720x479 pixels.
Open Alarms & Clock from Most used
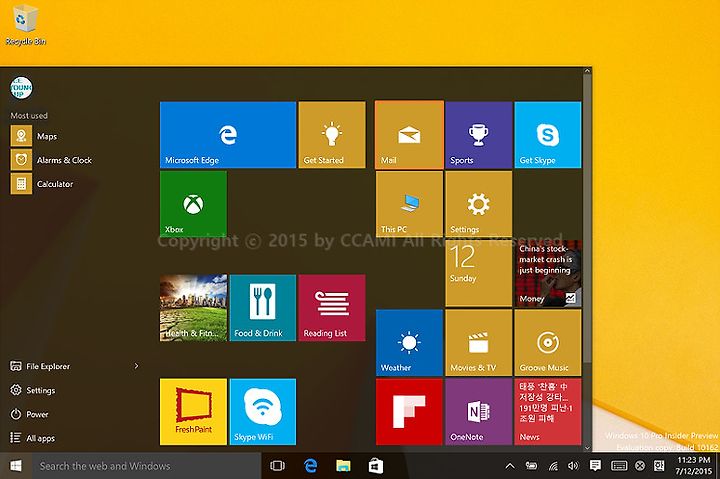point(51,160)
